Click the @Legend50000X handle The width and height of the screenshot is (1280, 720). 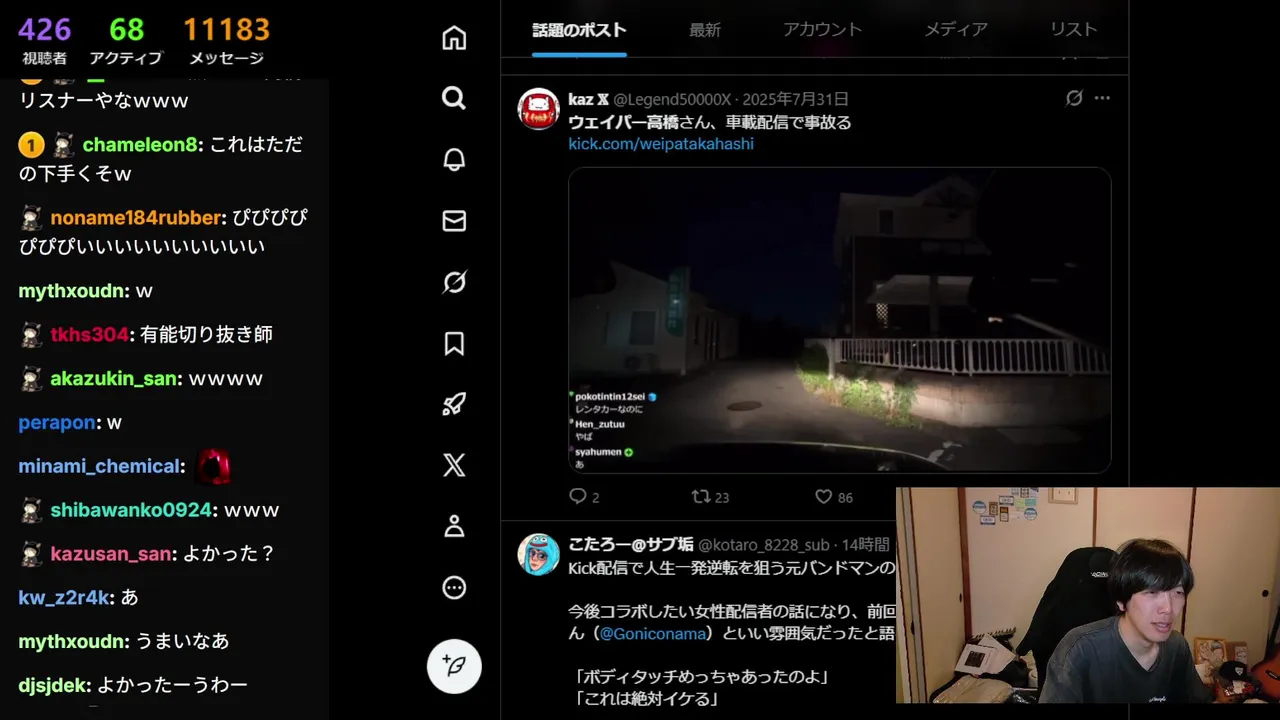click(671, 99)
